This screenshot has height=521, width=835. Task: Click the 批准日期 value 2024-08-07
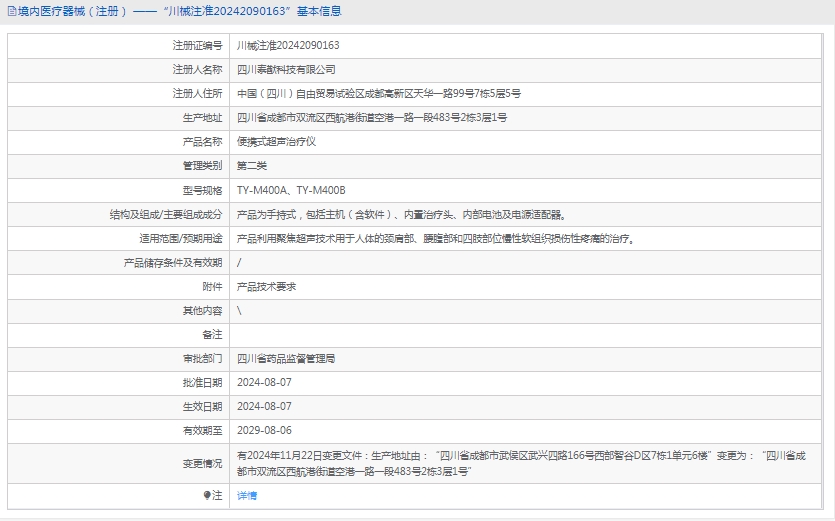pos(264,382)
